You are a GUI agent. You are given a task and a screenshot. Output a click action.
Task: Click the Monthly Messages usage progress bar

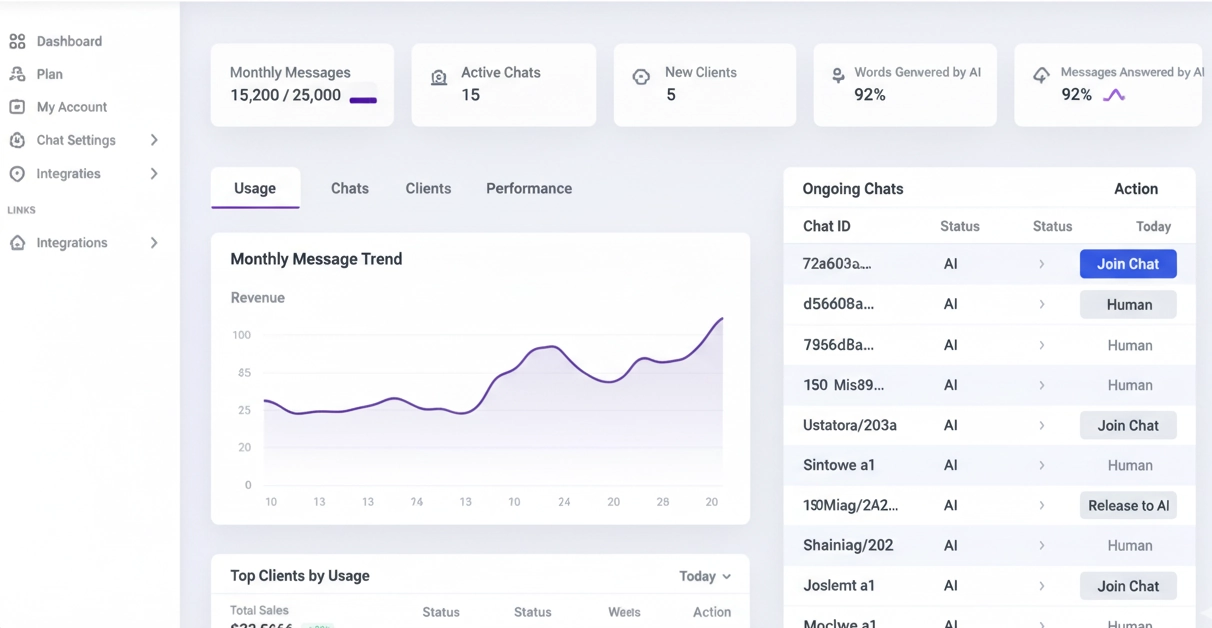coord(363,100)
